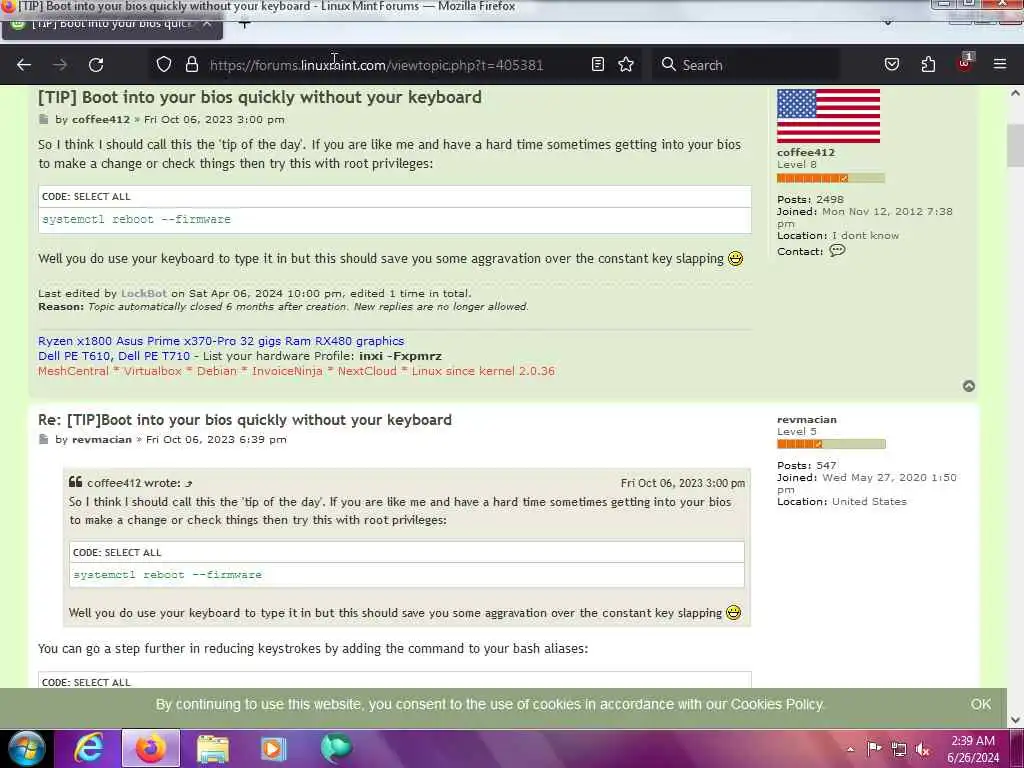Image resolution: width=1024 pixels, height=768 pixels.
Task: Click the signature line starting 'MeshCentral * Virtualbox'
Action: [296, 371]
